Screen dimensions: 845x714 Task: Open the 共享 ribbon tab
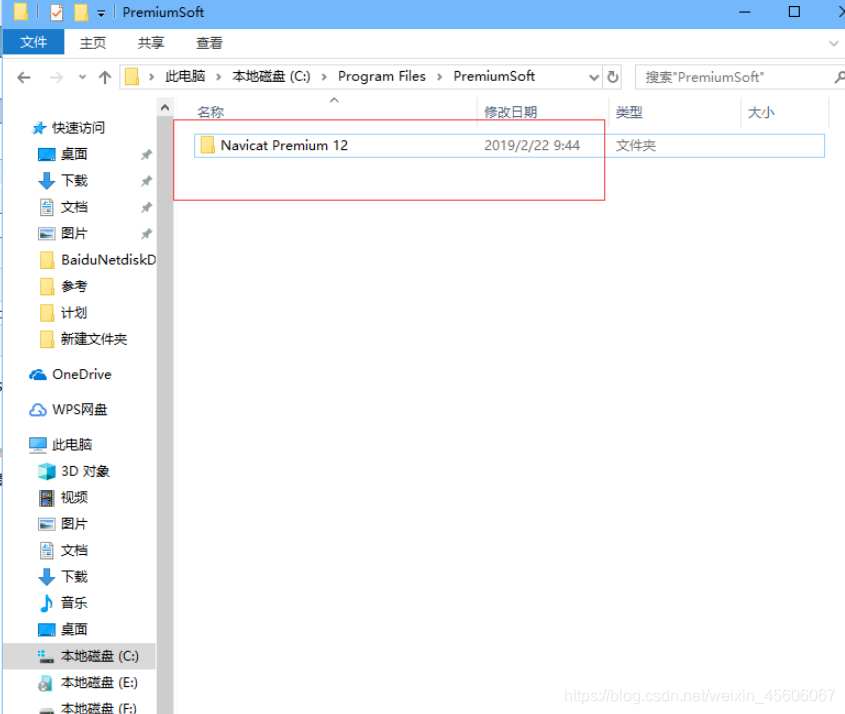click(150, 43)
